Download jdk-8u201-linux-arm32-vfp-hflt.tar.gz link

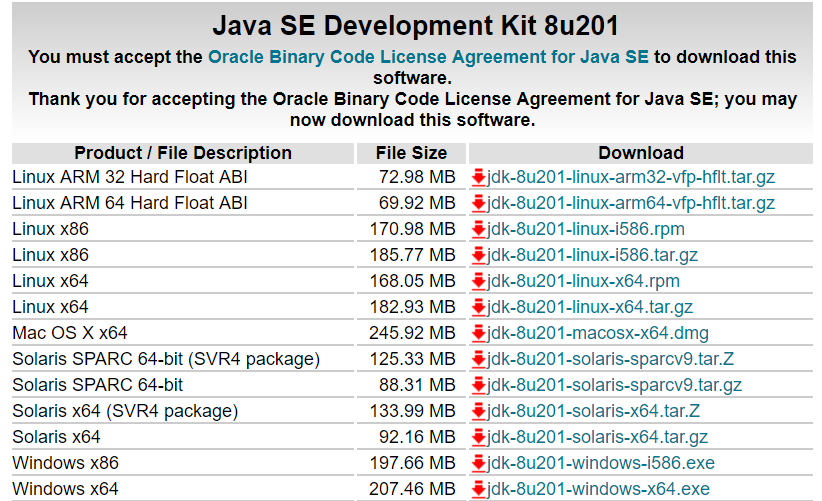(631, 178)
